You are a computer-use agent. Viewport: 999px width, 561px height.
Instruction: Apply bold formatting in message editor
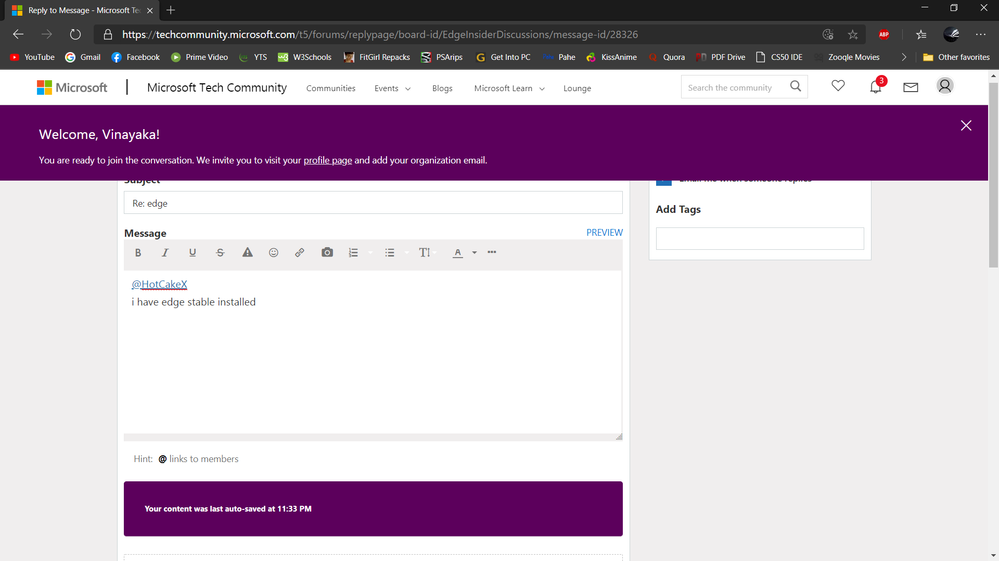point(138,253)
